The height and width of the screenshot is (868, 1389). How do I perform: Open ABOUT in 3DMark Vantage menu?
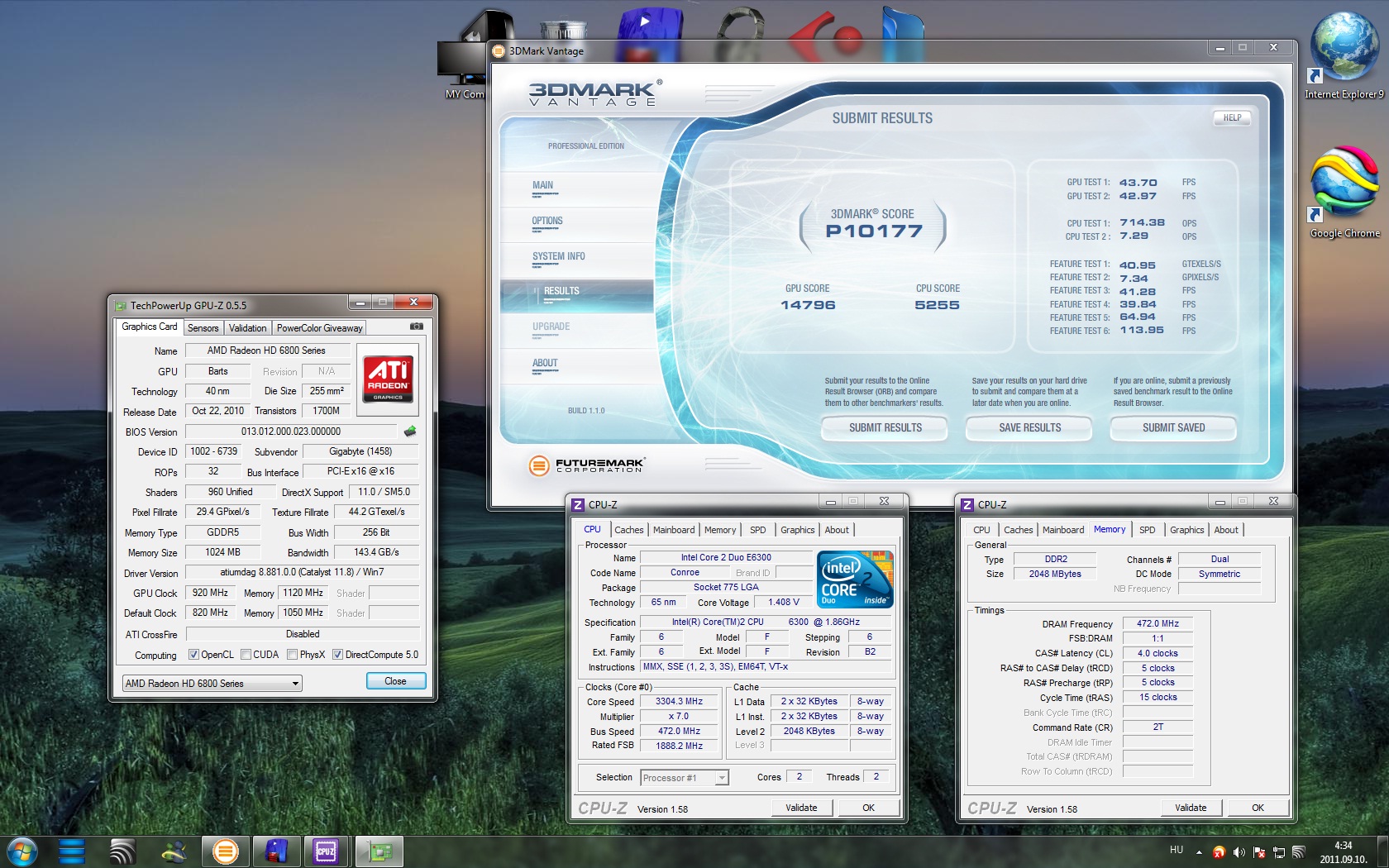coord(545,364)
